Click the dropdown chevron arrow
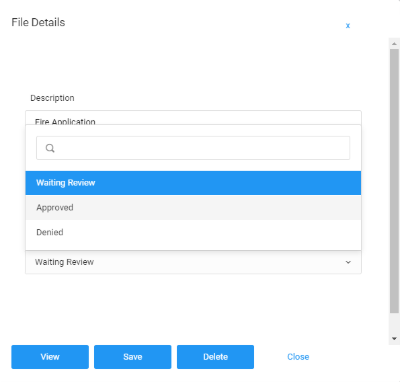Image resolution: width=400 pixels, height=382 pixels. pos(348,262)
